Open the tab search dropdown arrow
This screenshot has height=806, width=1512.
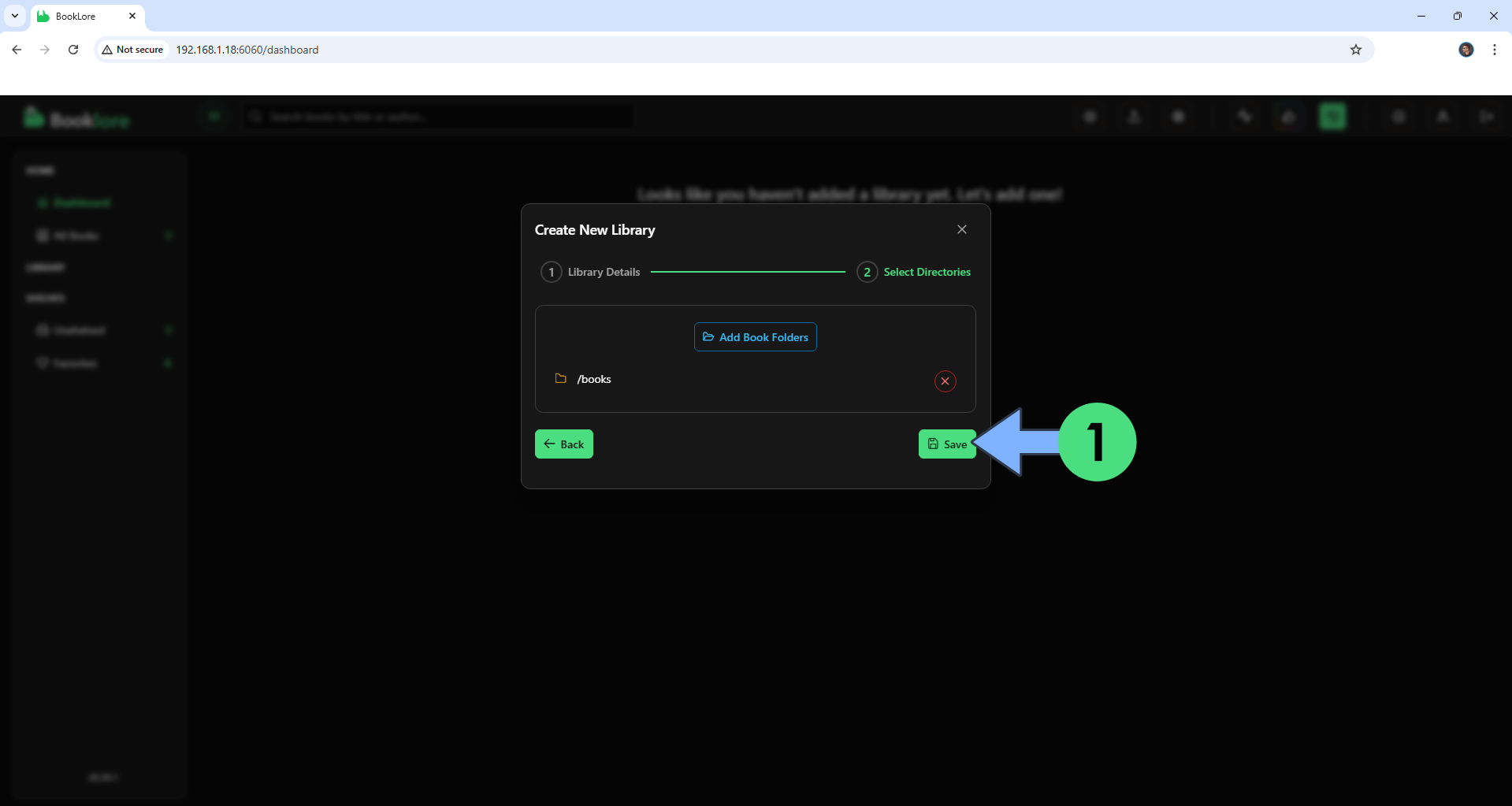click(15, 16)
